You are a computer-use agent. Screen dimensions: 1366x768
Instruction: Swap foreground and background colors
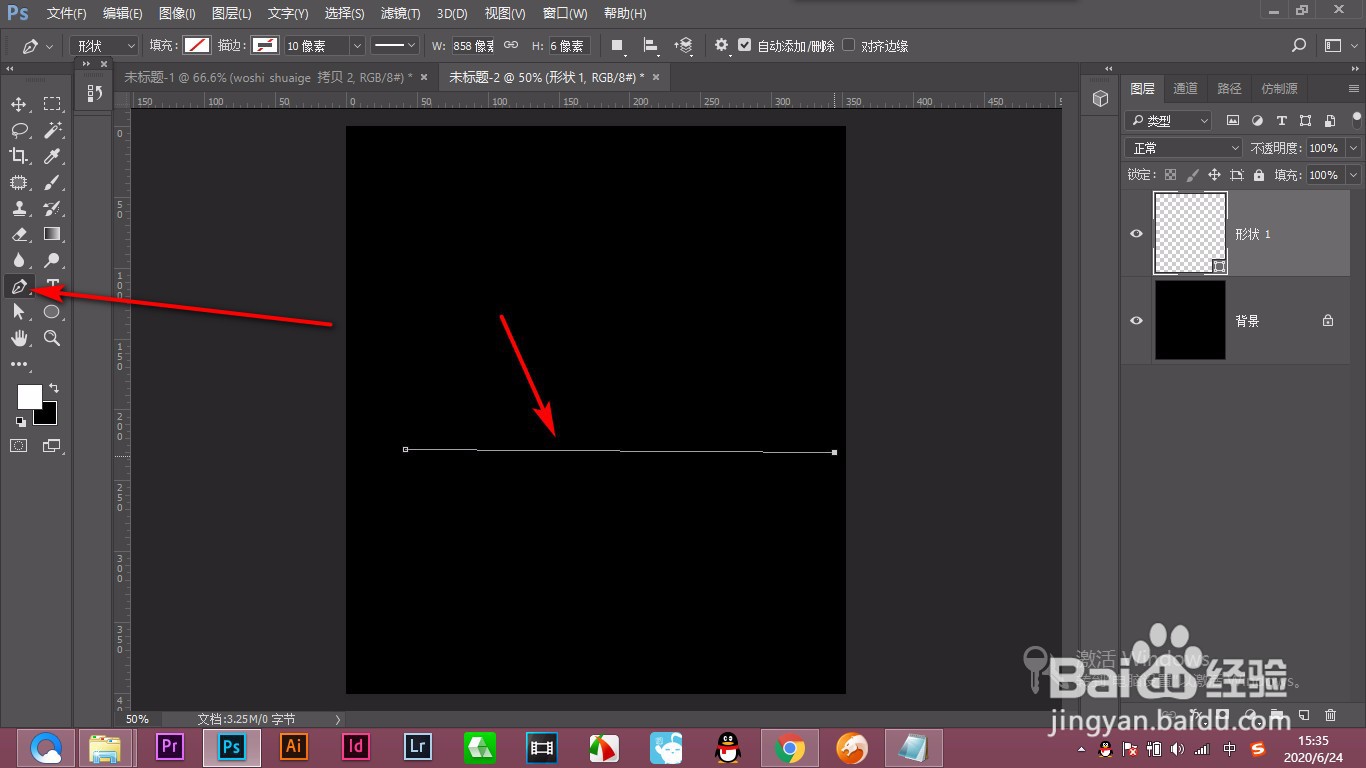(54, 388)
